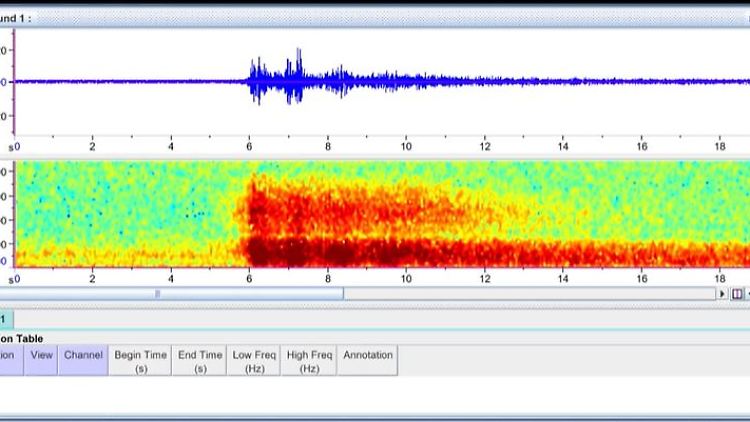Viewport: 750px width, 422px height.
Task: Click the Low Freq (Hz) column header
Action: click(x=255, y=361)
